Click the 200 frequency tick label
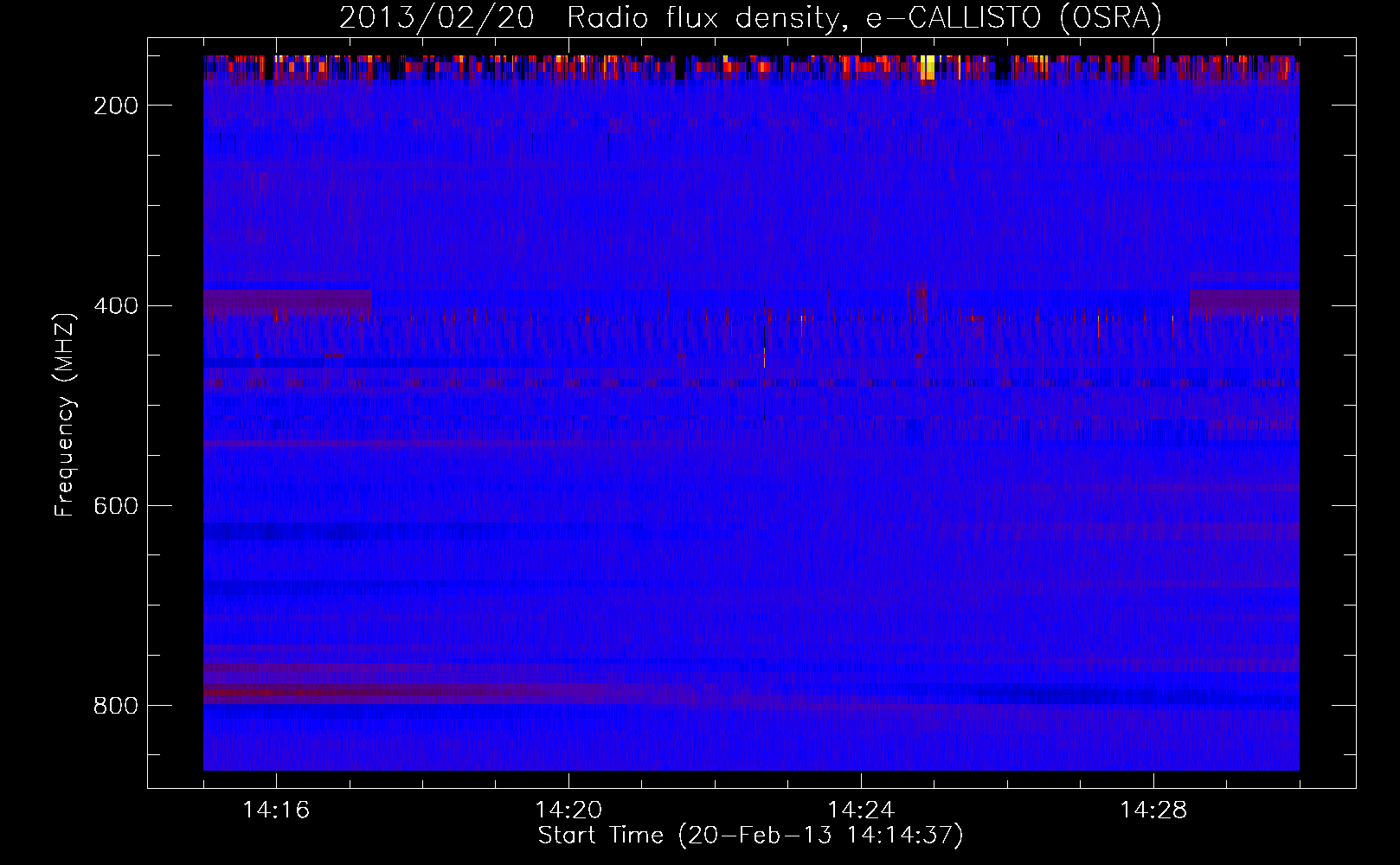 click(116, 106)
